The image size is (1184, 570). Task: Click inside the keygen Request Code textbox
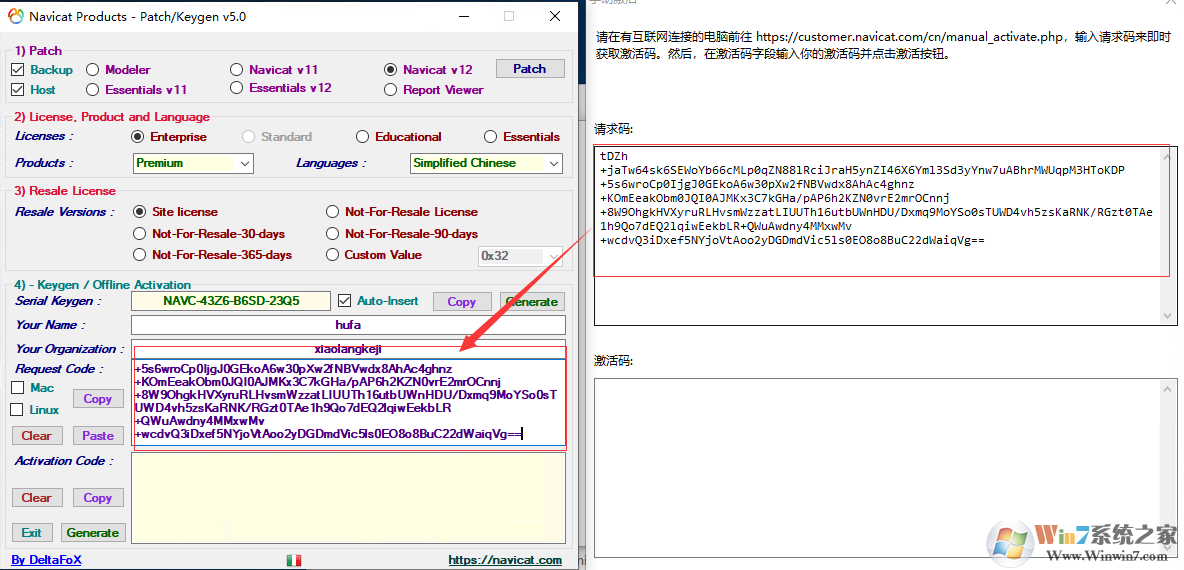pyautogui.click(x=349, y=402)
